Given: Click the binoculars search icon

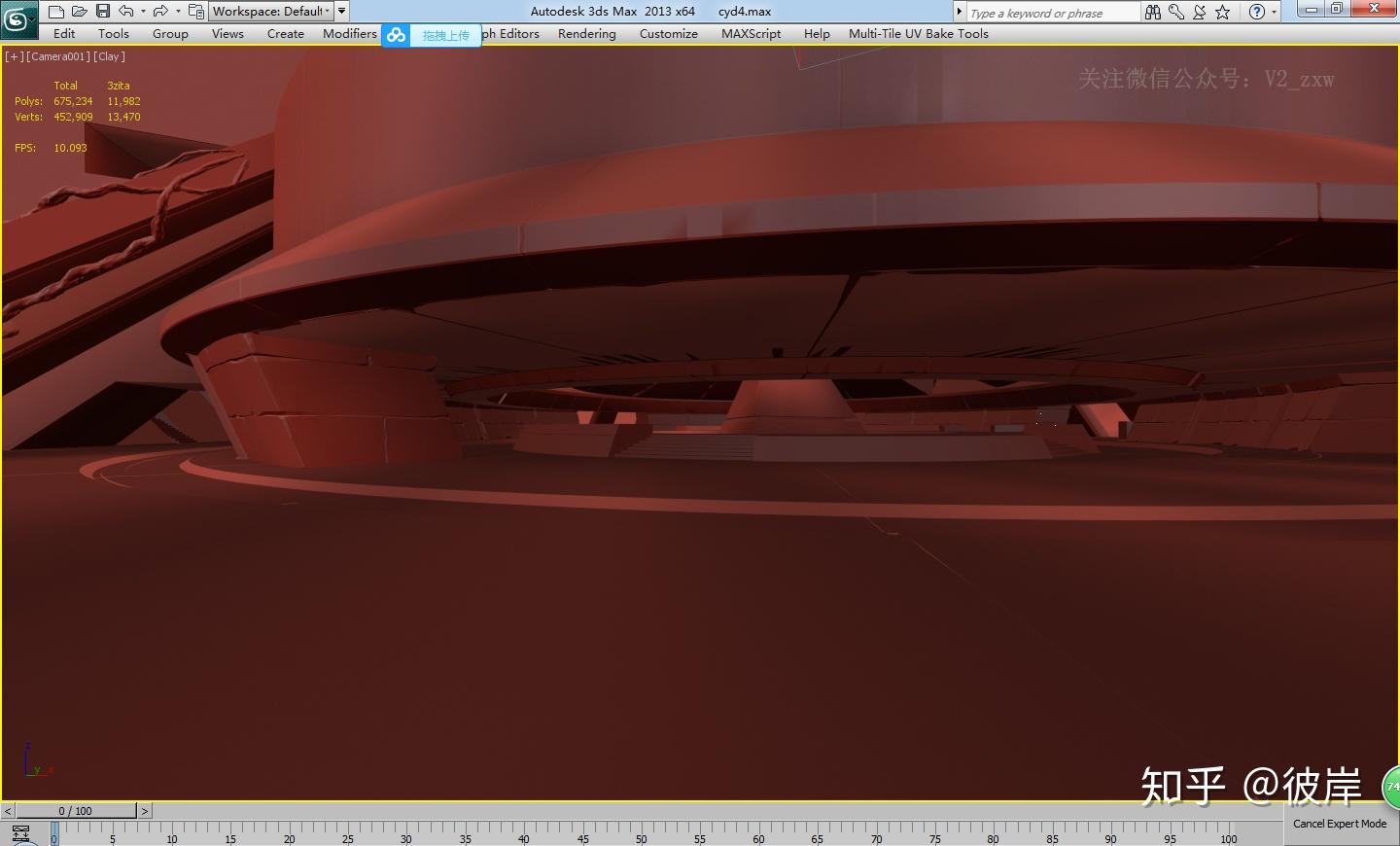Looking at the screenshot, I should 1153,12.
